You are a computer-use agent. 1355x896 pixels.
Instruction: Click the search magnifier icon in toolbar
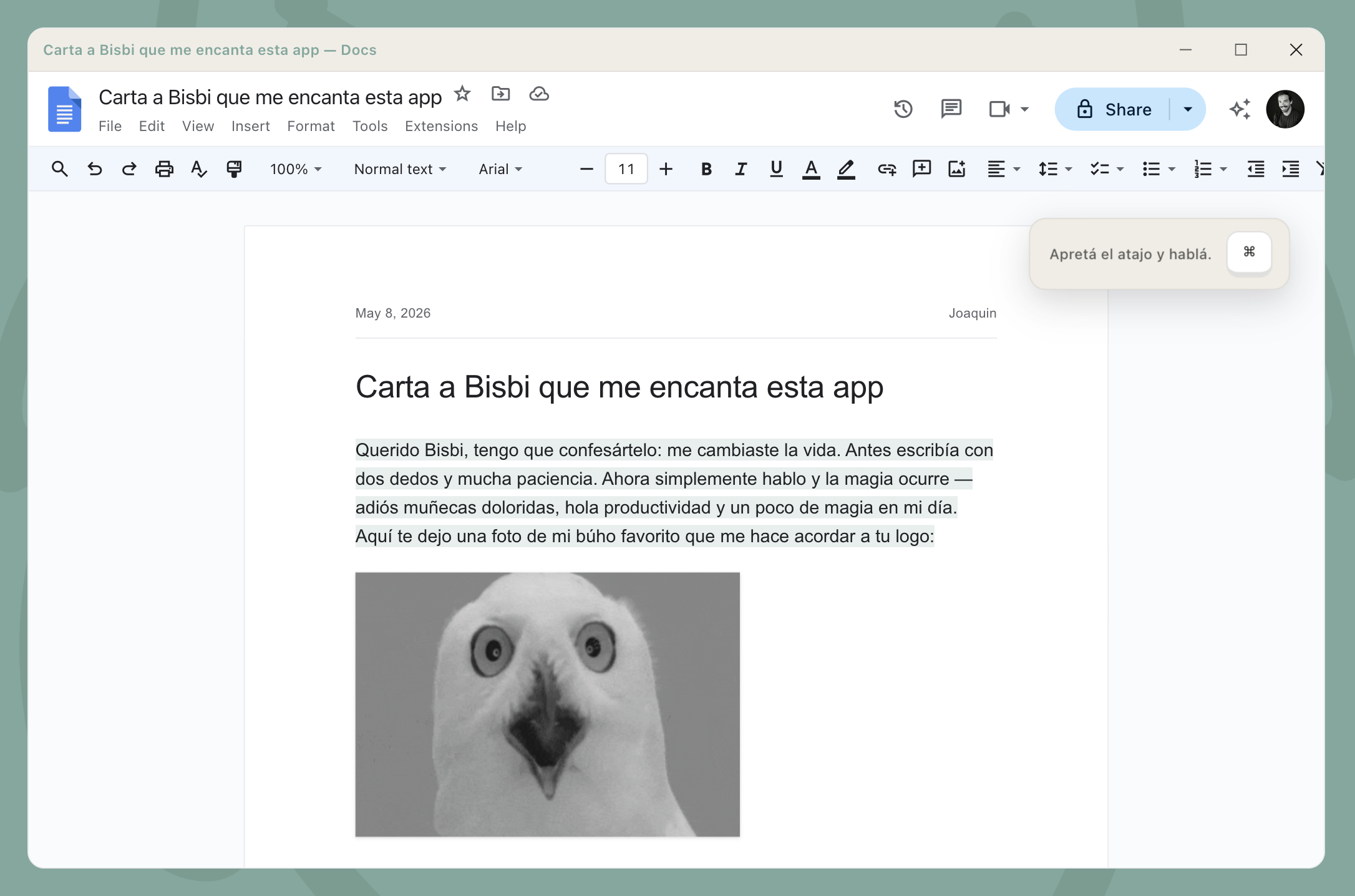(x=59, y=169)
